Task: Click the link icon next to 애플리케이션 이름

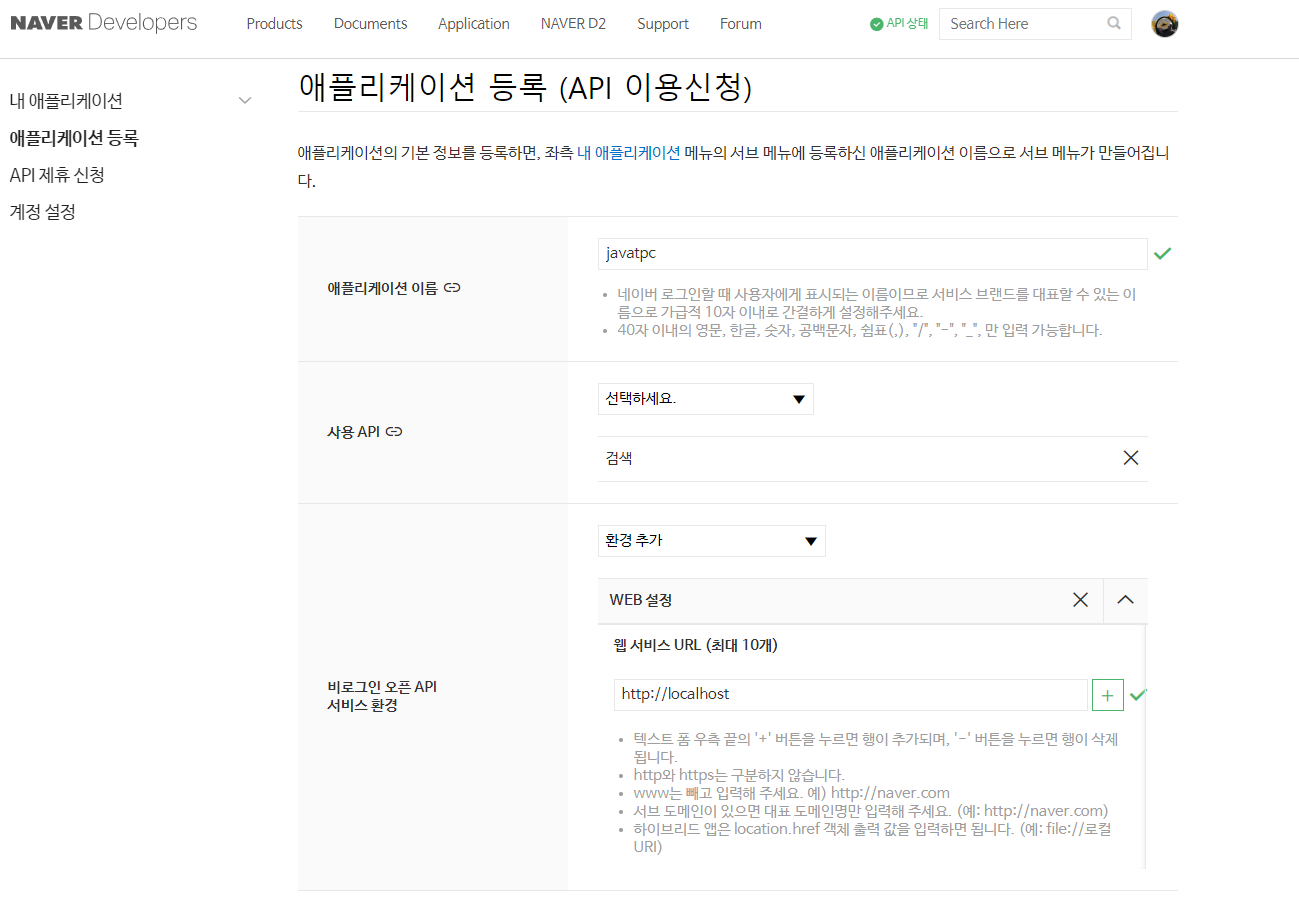Action: coord(452,288)
